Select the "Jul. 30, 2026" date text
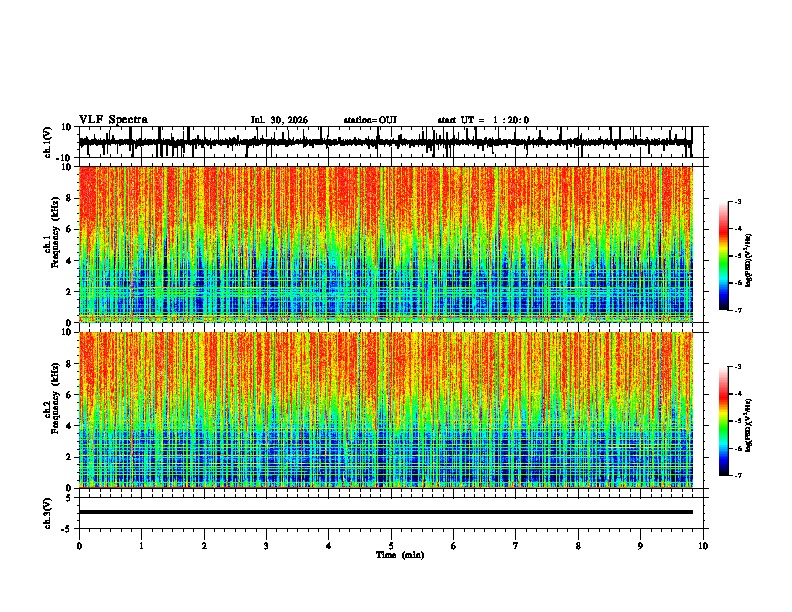Image resolution: width=792 pixels, height=612 pixels. (279, 120)
